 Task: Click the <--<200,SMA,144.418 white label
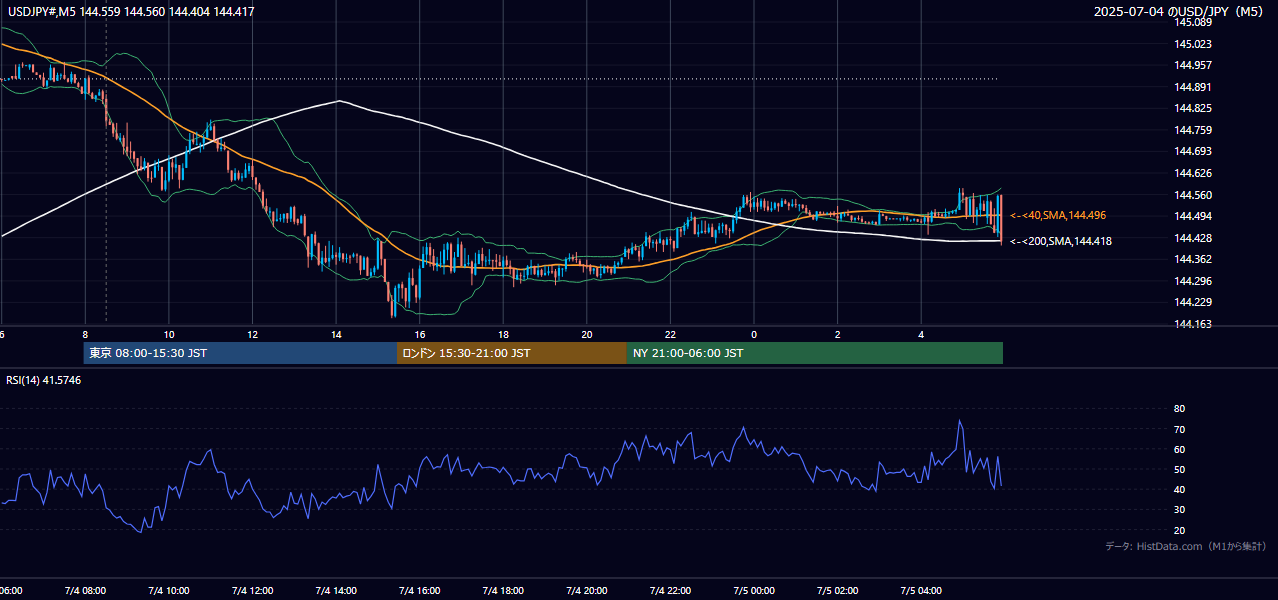(x=1061, y=241)
